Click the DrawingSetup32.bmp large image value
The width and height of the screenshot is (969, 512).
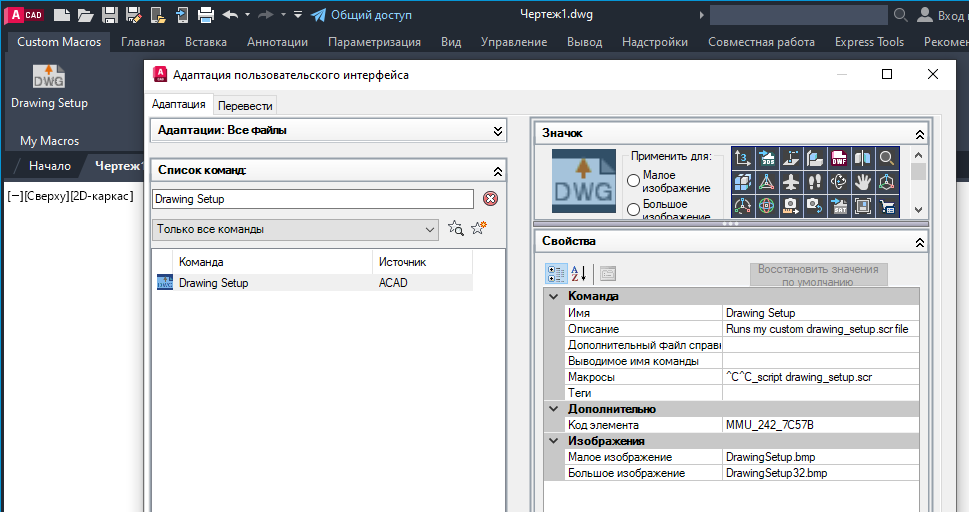[821, 473]
